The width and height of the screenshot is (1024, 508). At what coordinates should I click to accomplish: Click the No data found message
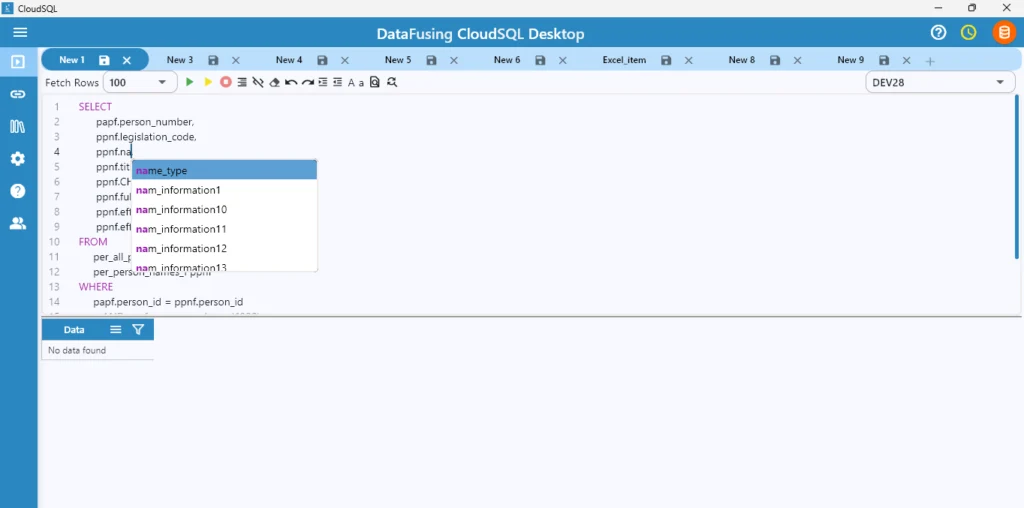pyautogui.click(x=77, y=351)
